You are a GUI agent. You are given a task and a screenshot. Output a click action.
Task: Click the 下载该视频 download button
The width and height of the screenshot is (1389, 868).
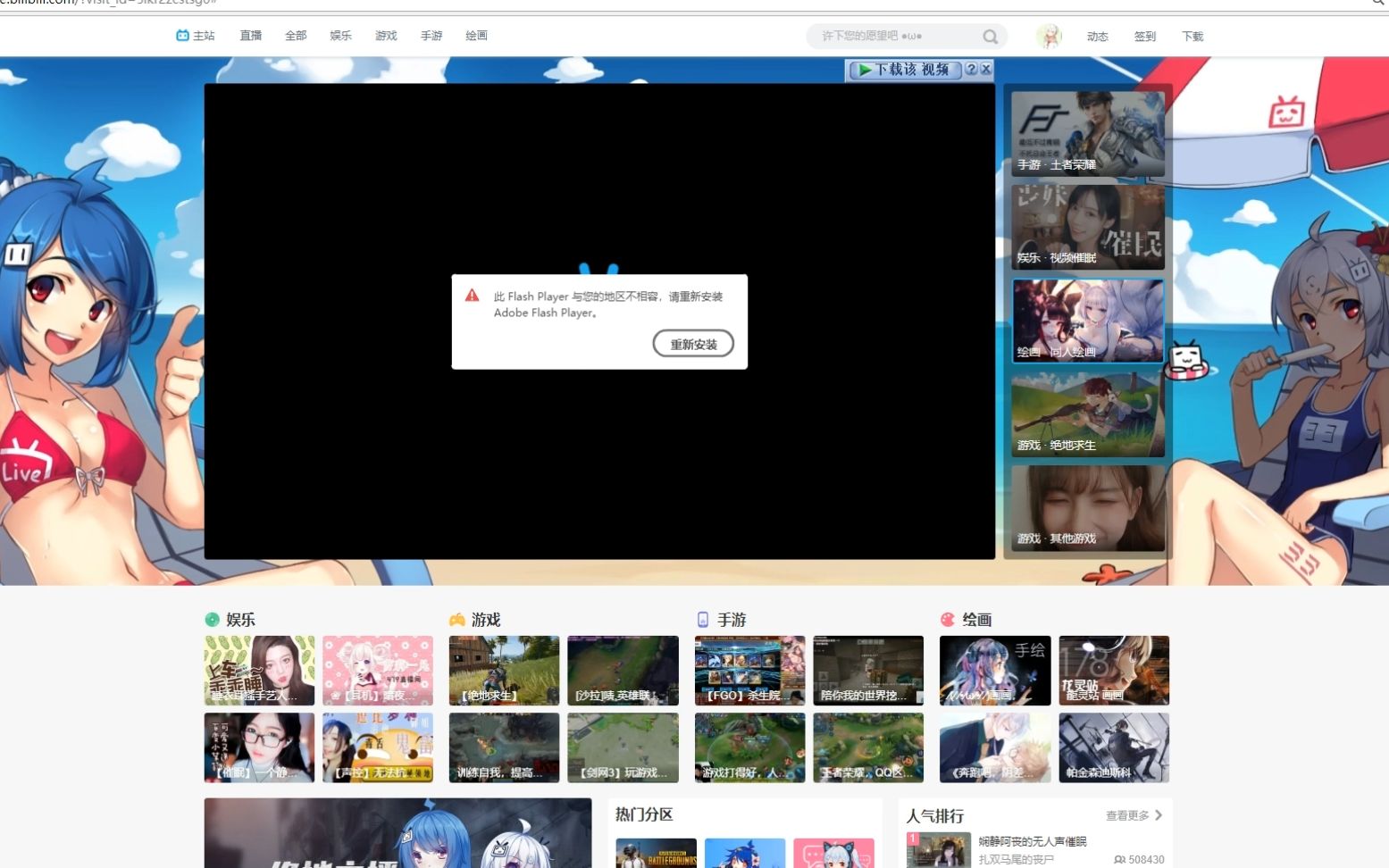click(x=905, y=70)
